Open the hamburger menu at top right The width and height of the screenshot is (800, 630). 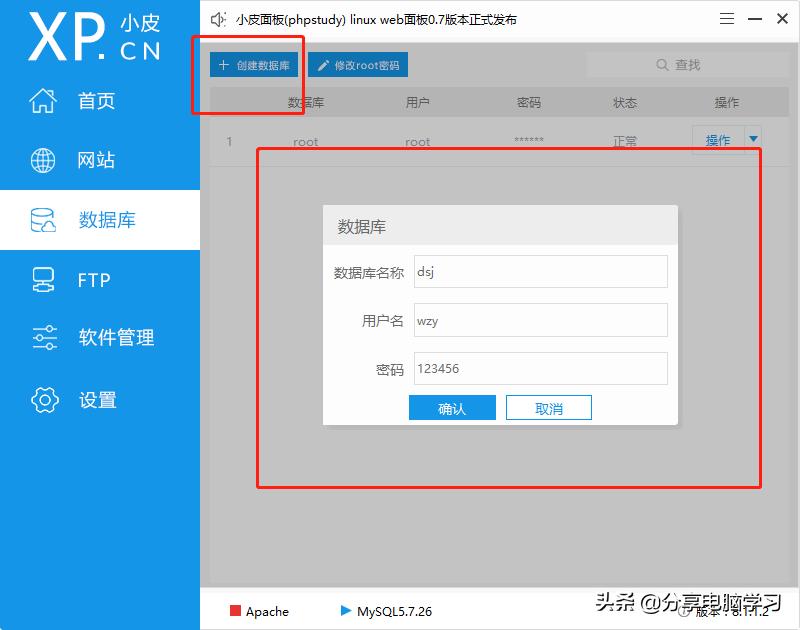[728, 18]
